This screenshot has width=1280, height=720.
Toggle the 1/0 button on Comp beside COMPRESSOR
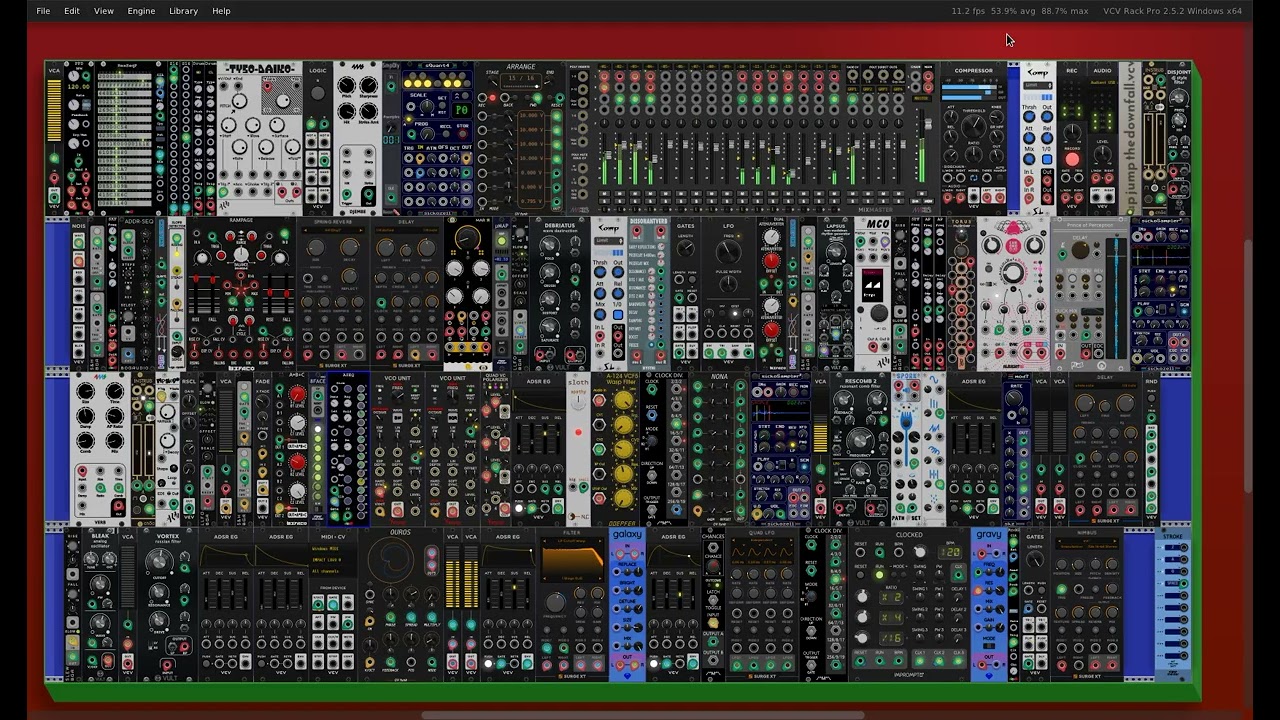(x=1047, y=159)
